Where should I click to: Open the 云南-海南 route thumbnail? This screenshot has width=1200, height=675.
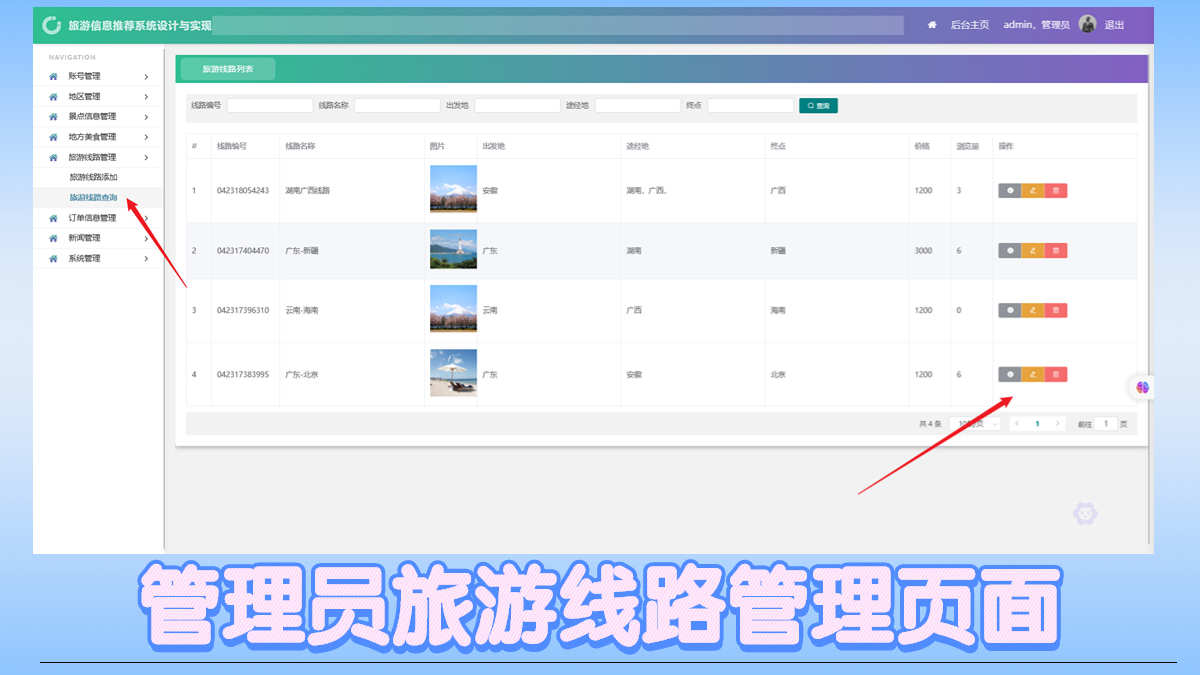click(x=453, y=309)
